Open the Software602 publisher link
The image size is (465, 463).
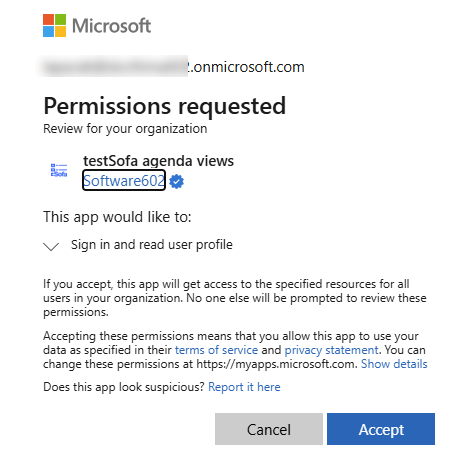click(x=124, y=180)
